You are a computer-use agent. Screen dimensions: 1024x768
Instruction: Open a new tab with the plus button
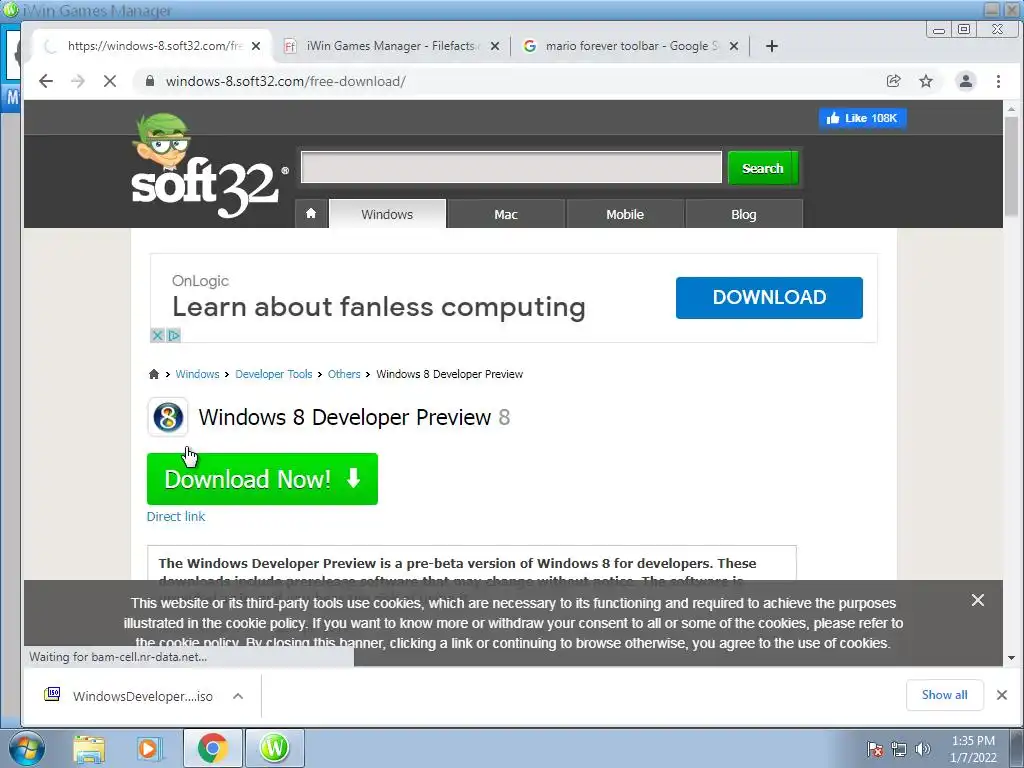point(772,46)
